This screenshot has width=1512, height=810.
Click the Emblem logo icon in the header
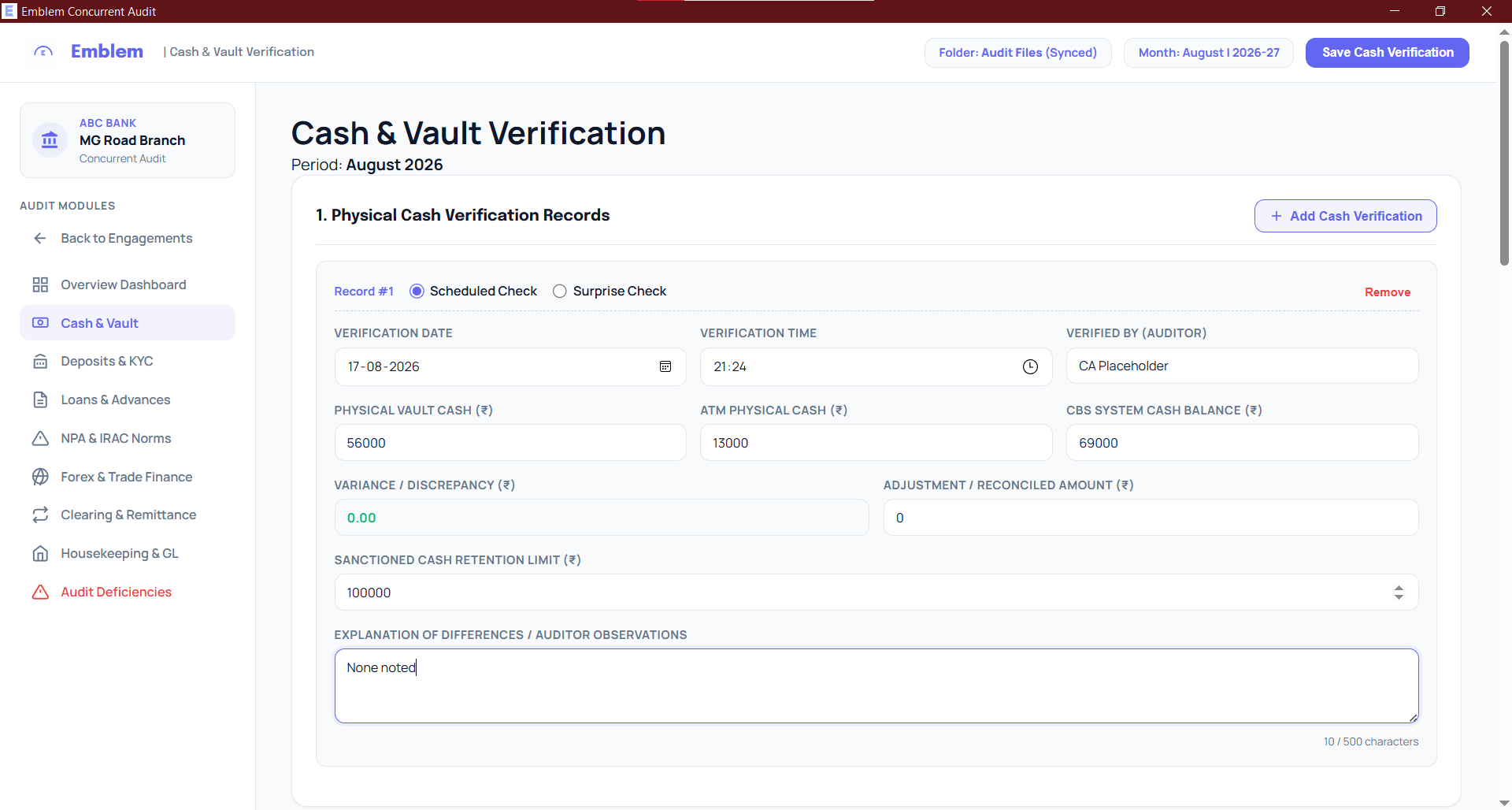43,52
